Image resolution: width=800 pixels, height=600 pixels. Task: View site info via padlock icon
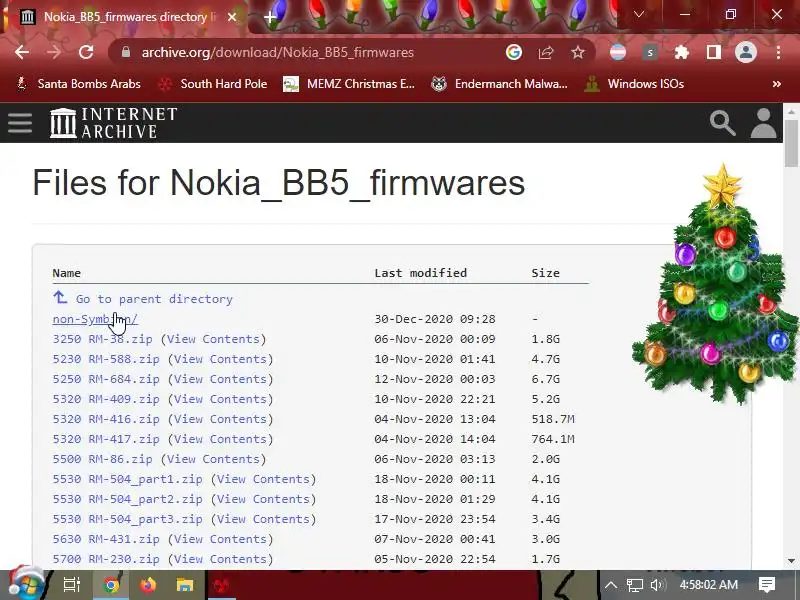[126, 52]
